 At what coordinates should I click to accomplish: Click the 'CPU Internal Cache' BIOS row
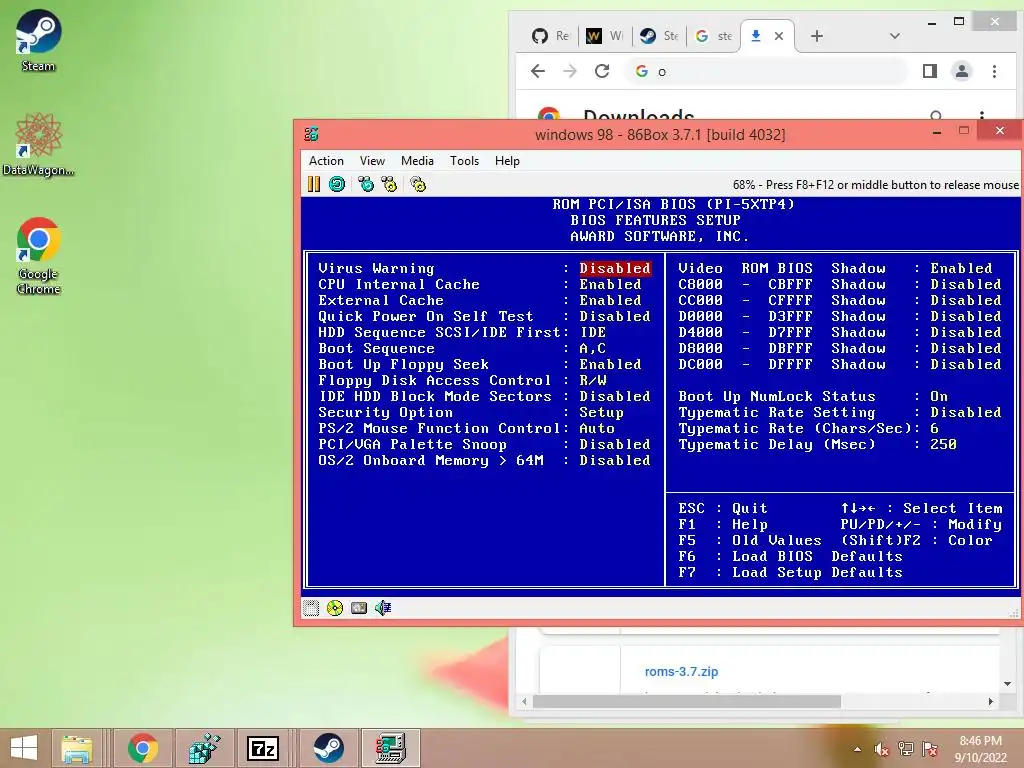480,284
